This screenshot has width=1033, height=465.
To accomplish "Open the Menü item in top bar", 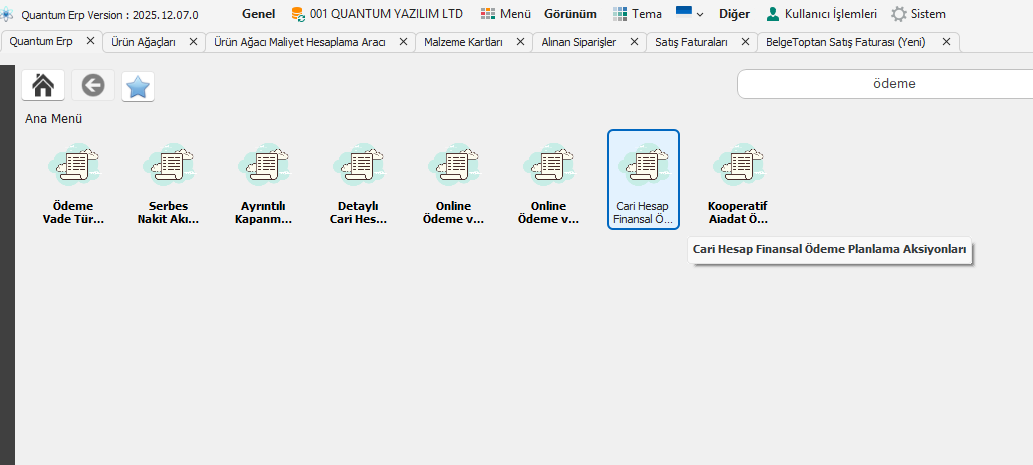I will coord(505,14).
